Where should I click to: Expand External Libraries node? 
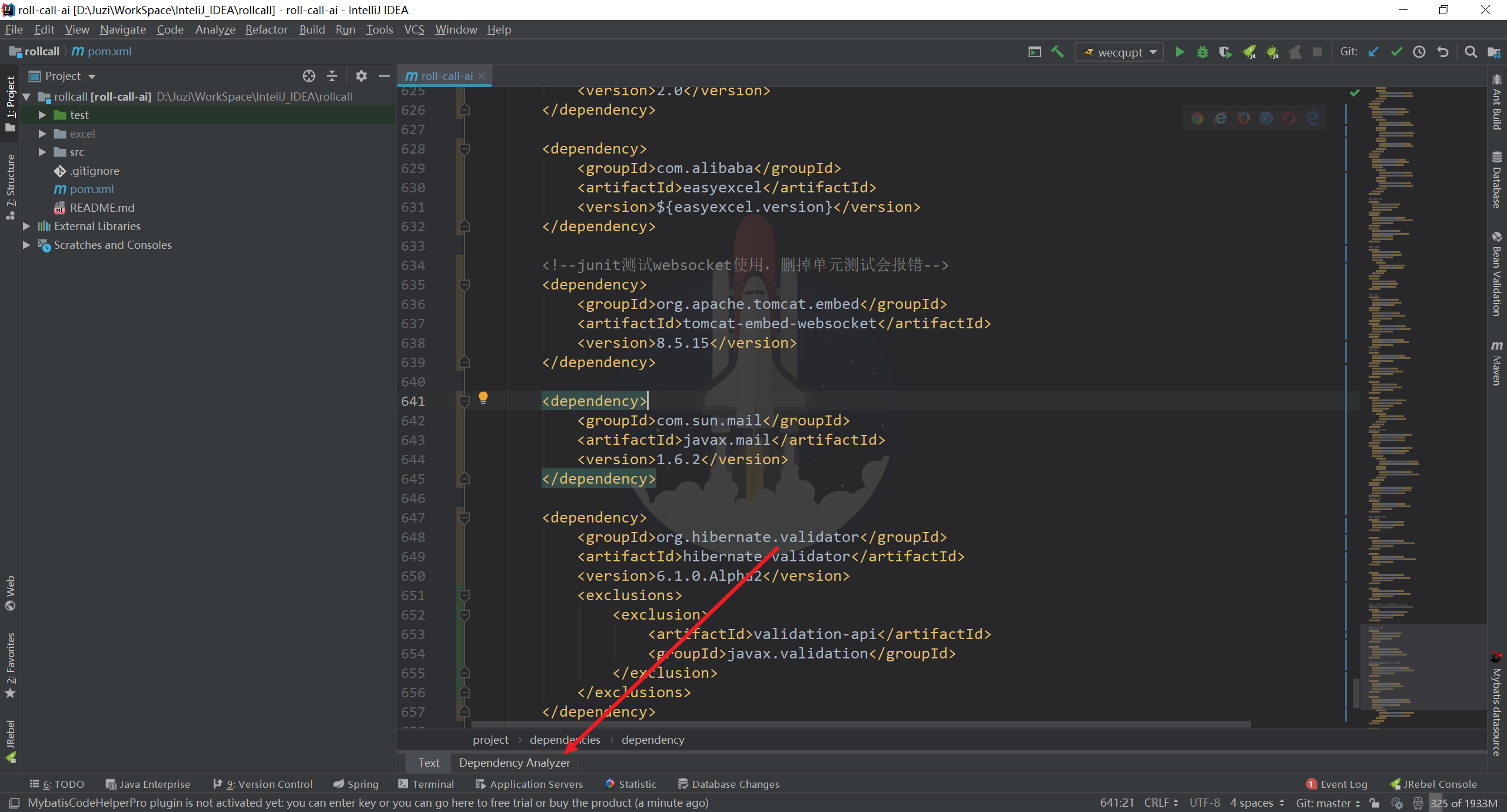[26, 226]
